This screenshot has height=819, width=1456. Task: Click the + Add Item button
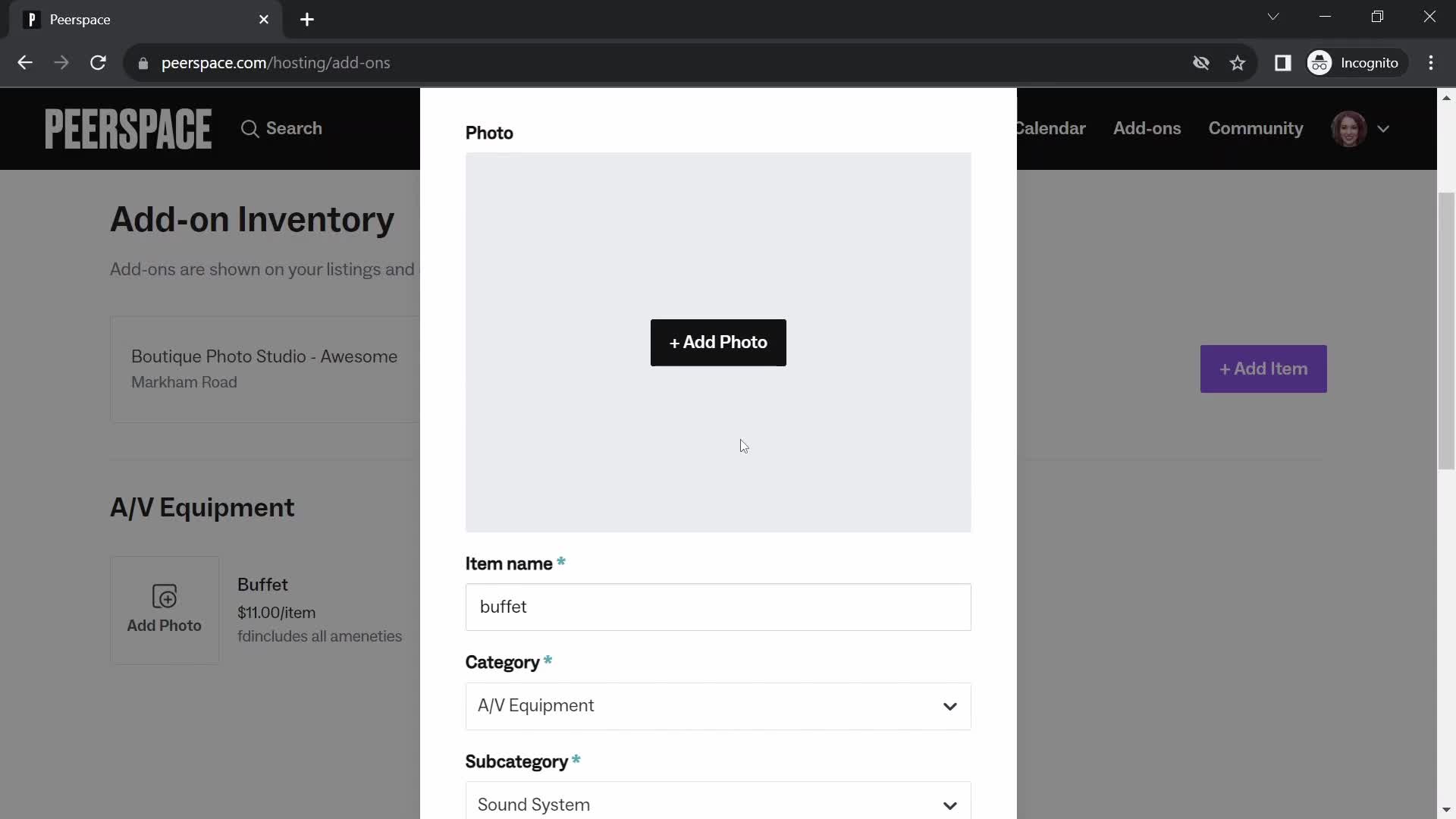point(1264,369)
